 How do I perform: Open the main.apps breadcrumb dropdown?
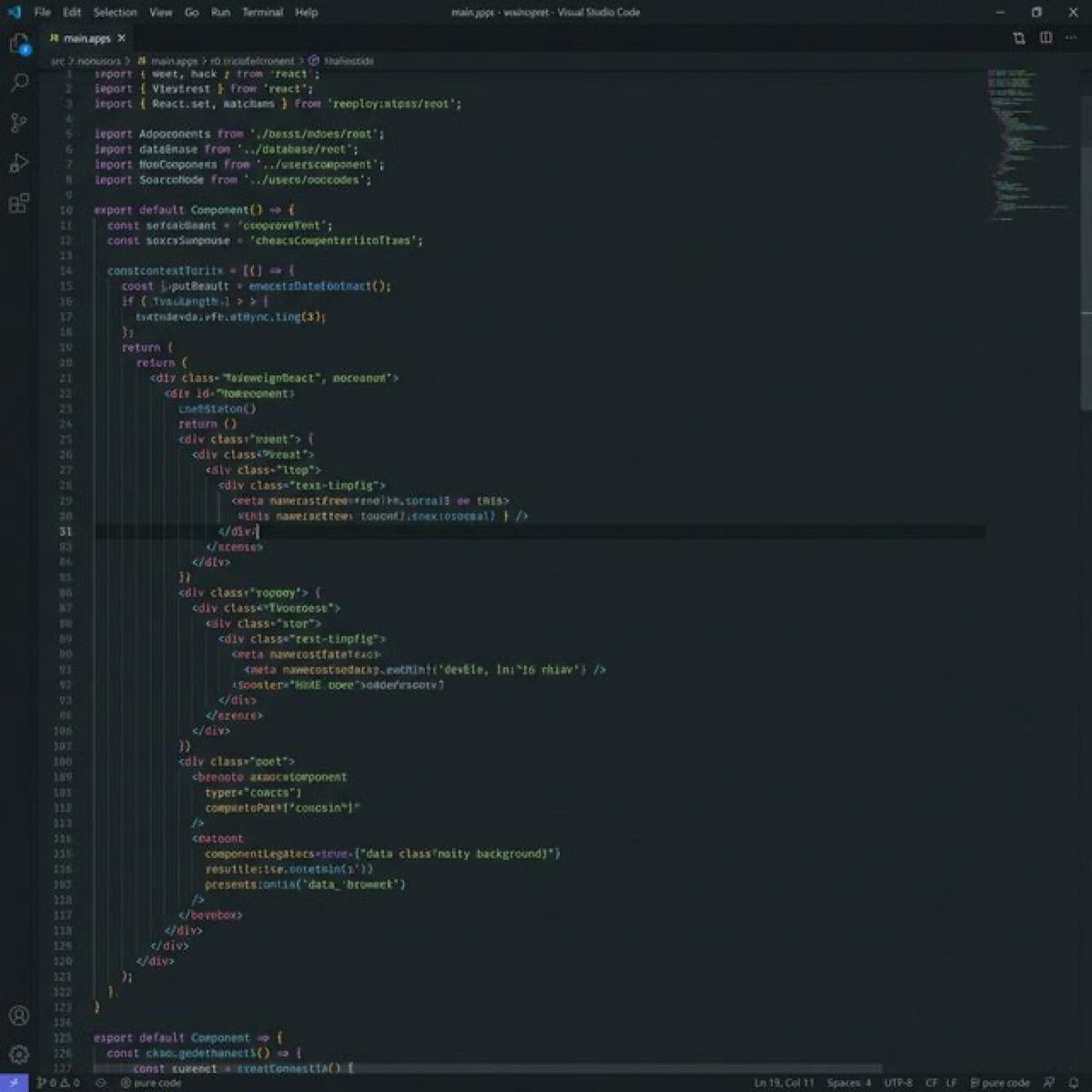[x=173, y=61]
